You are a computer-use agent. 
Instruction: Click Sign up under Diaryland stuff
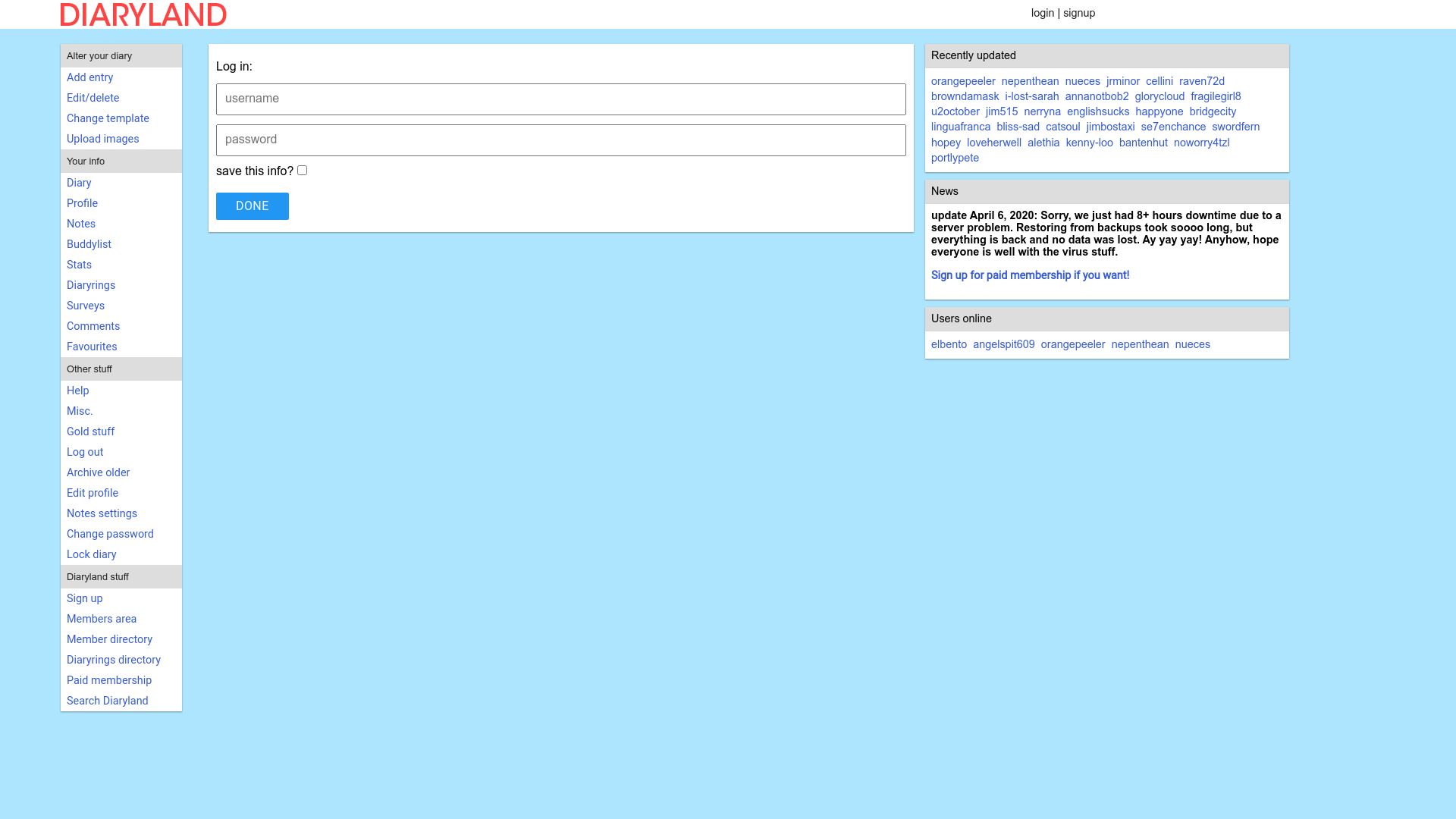click(x=84, y=598)
